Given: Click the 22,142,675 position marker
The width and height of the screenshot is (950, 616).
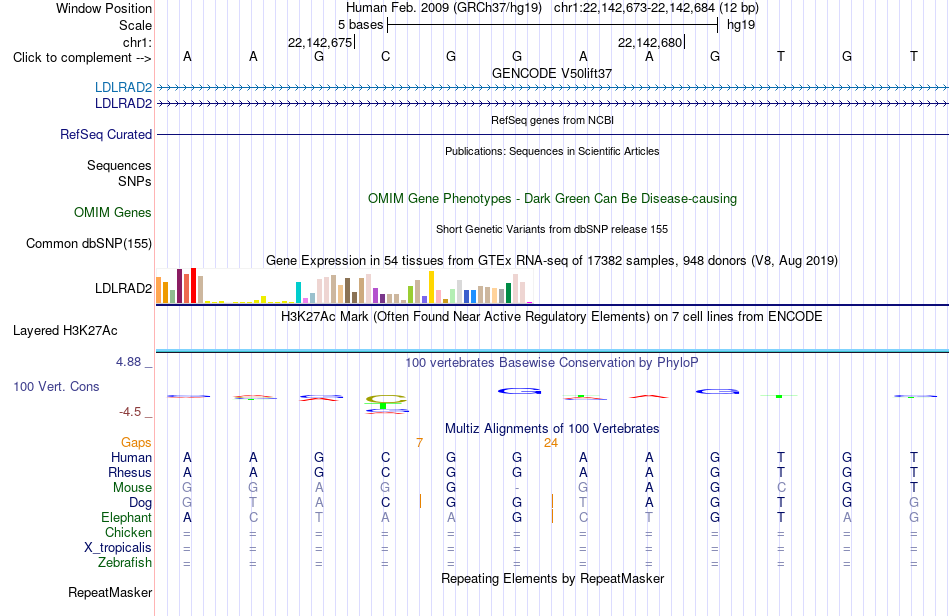Looking at the screenshot, I should (x=320, y=42).
